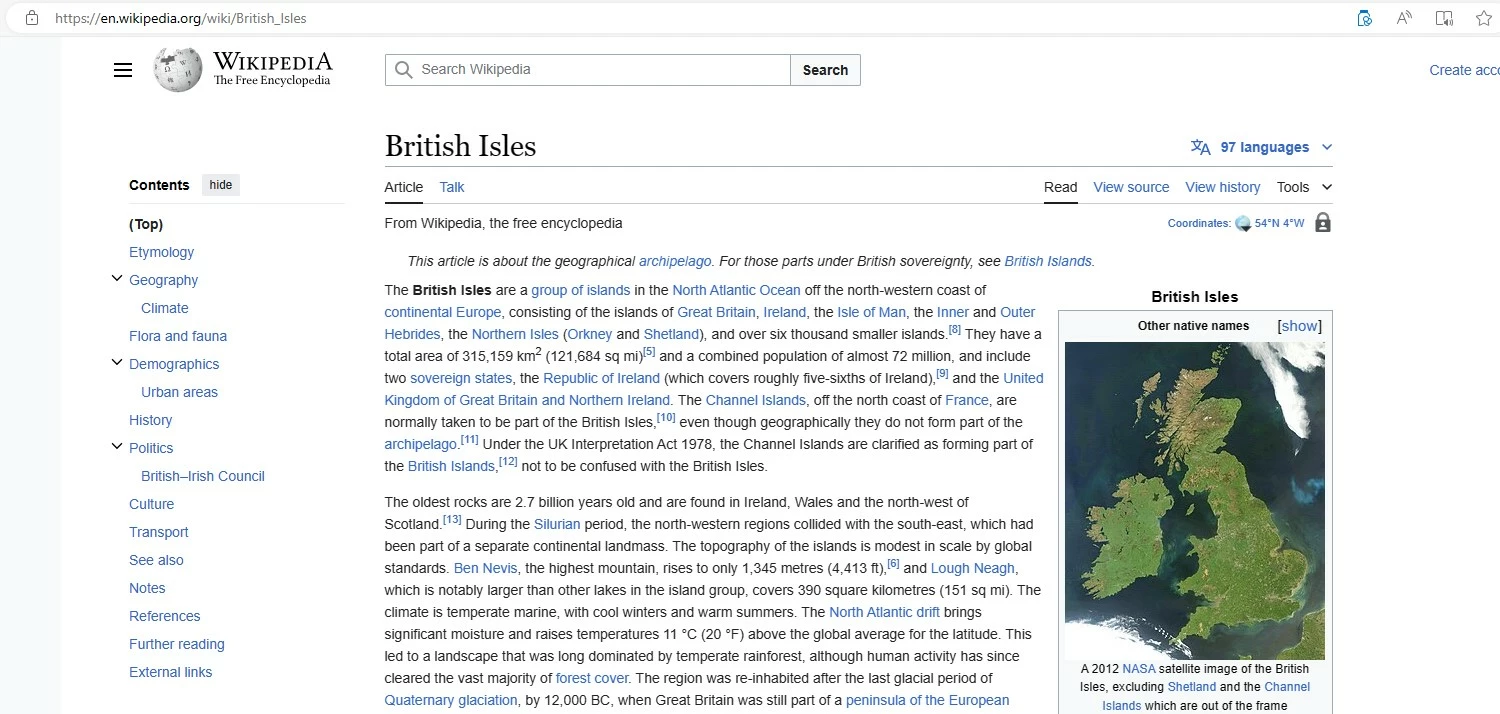Open the immersive reader icon
The height and width of the screenshot is (714, 1500).
pyautogui.click(x=1444, y=18)
